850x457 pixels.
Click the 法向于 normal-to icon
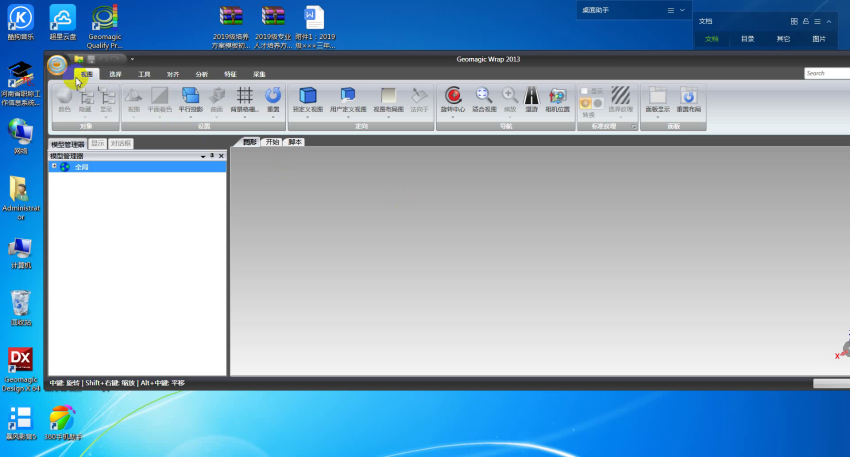(x=419, y=96)
